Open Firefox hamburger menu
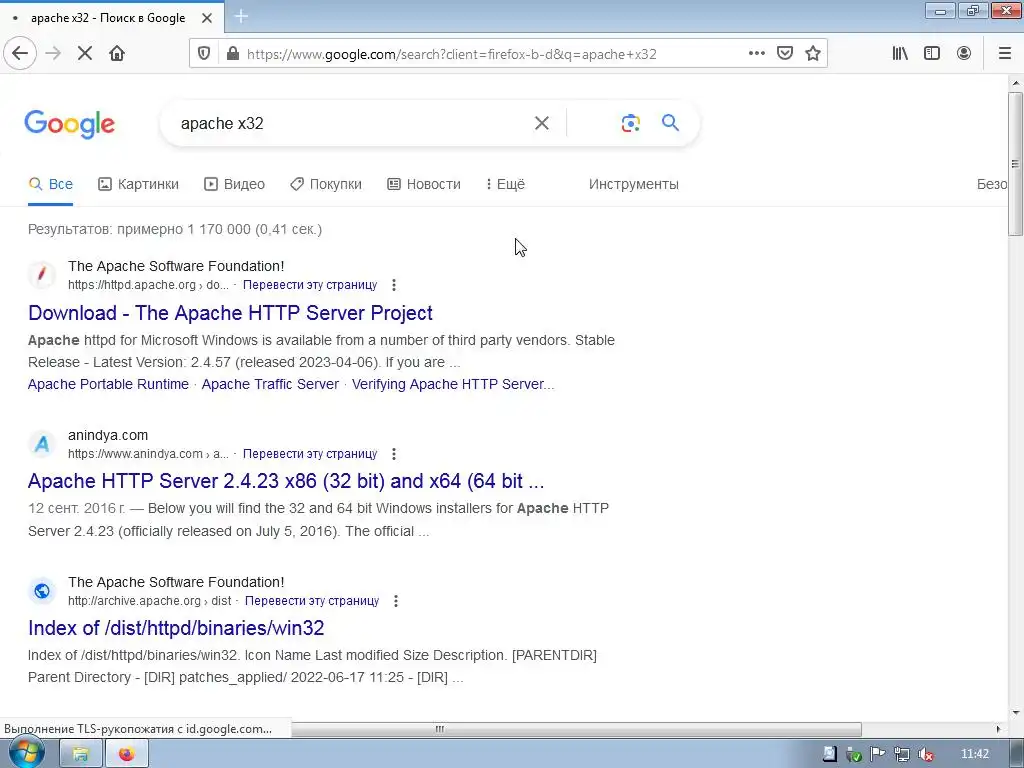 tap(1005, 54)
